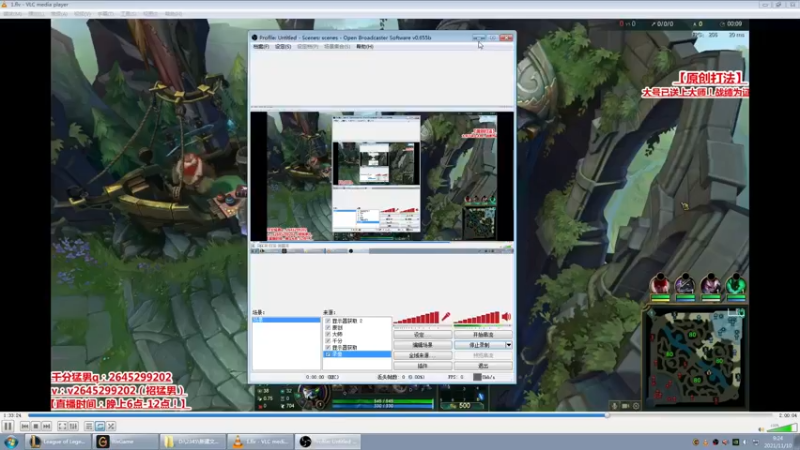Image resolution: width=800 pixels, height=450 pixels.
Task: Pause the VLC video playback
Action: pyautogui.click(x=8, y=426)
